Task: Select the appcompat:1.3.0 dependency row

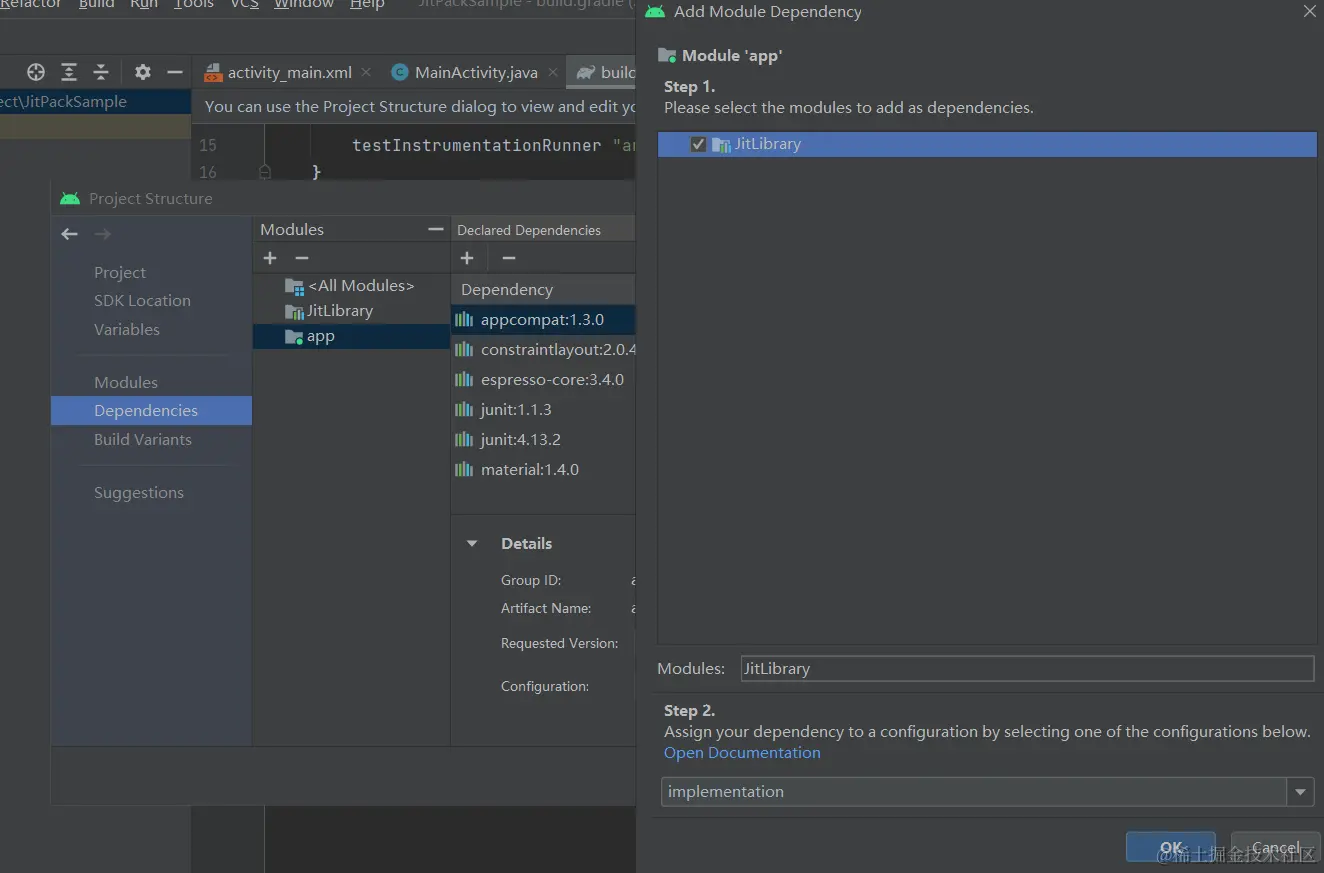Action: [543, 320]
